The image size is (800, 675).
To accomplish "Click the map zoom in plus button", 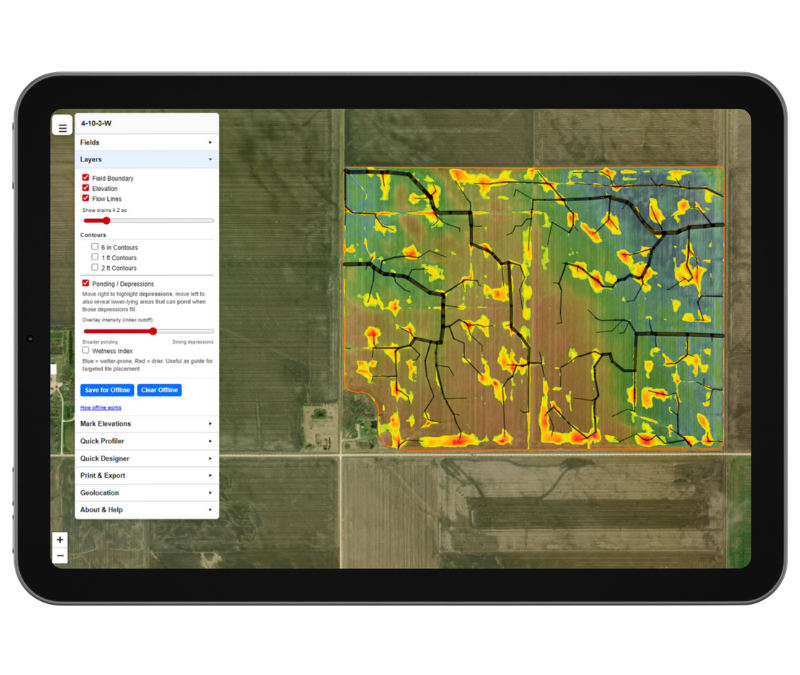I will 60,540.
